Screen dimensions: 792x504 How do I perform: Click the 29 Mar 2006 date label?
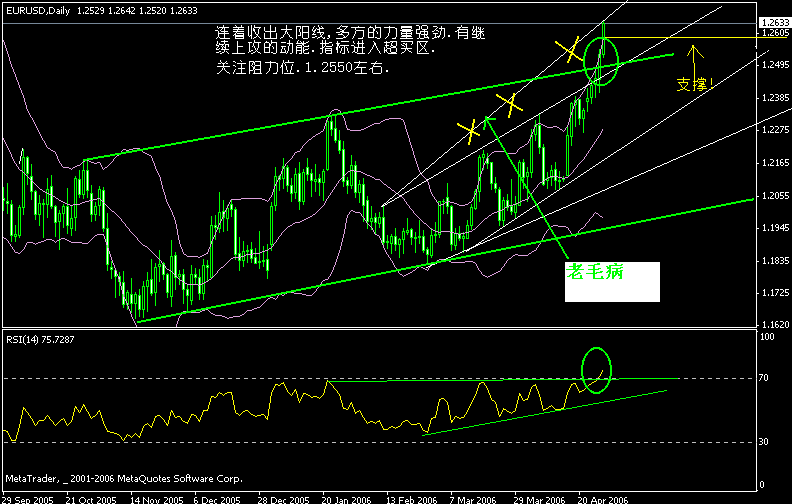(x=539, y=500)
